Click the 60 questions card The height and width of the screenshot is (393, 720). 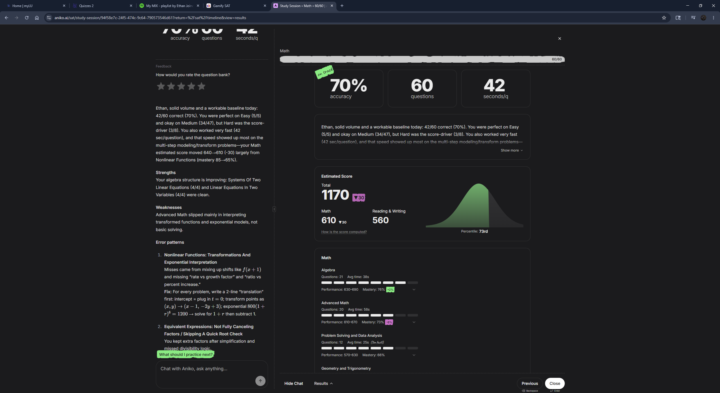422,88
